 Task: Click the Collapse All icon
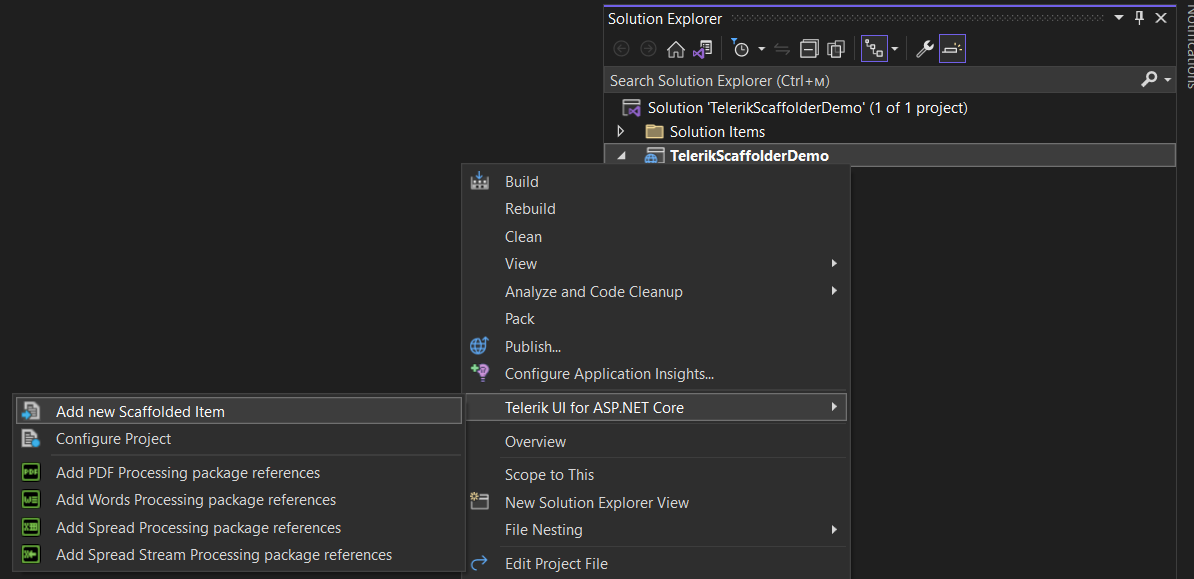[809, 48]
